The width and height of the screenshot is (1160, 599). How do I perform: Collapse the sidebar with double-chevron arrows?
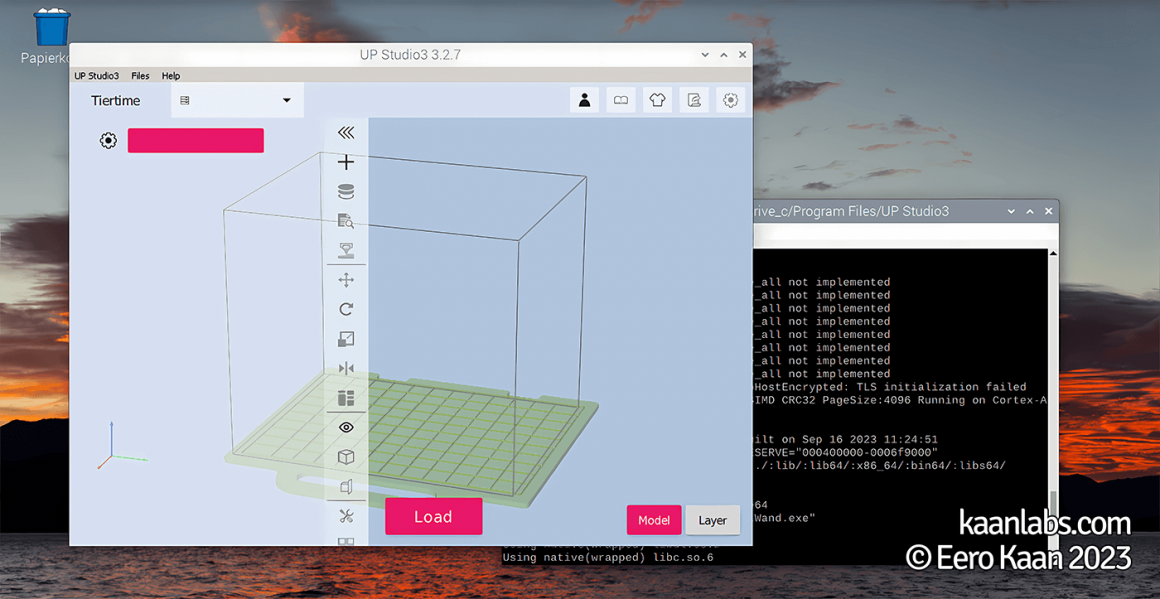(346, 133)
